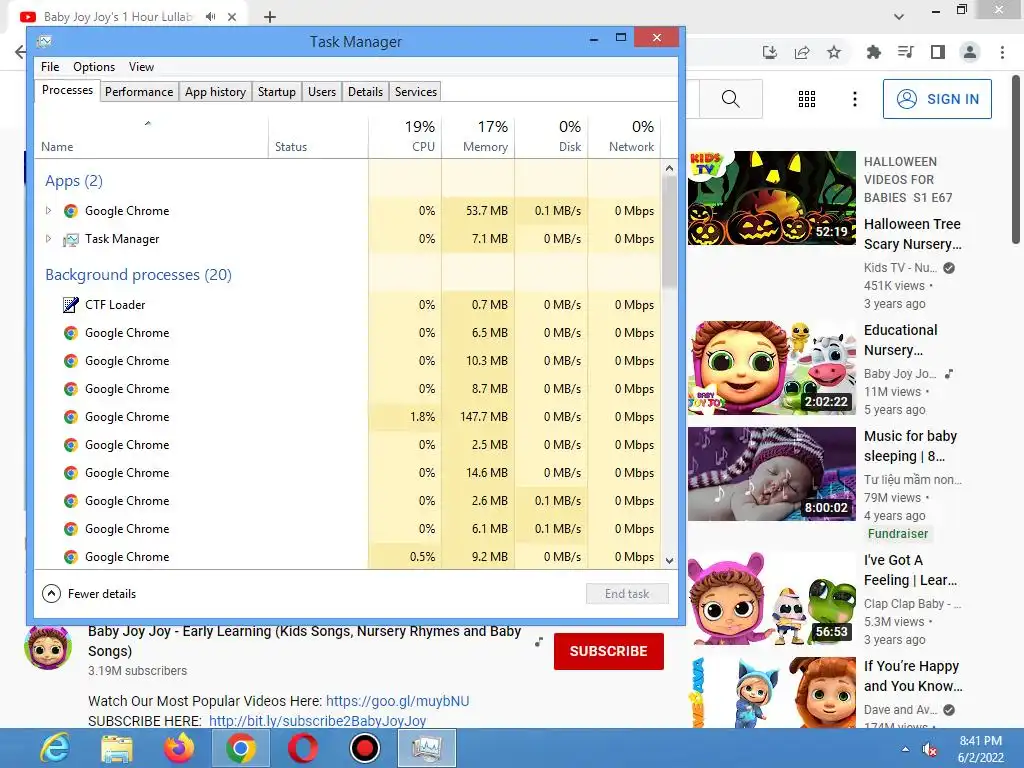Launch Firefox from the taskbar
Image resolution: width=1024 pixels, height=768 pixels.
[179, 748]
